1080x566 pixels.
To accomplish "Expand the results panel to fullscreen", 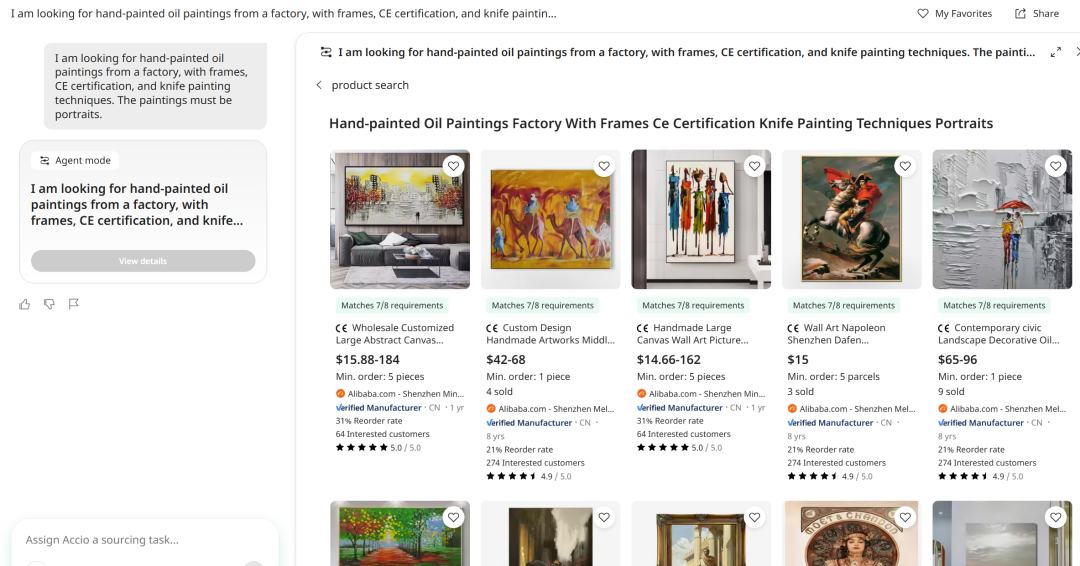I will point(1056,52).
